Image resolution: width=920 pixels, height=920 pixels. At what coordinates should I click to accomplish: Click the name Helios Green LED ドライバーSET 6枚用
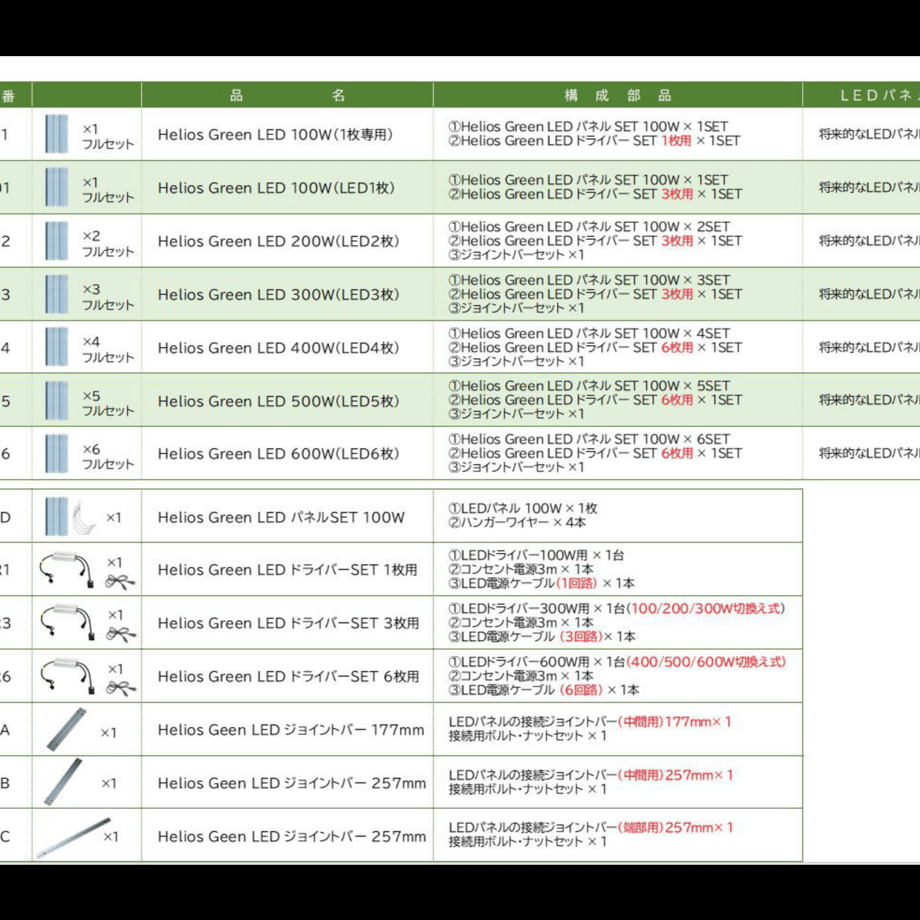tap(289, 677)
